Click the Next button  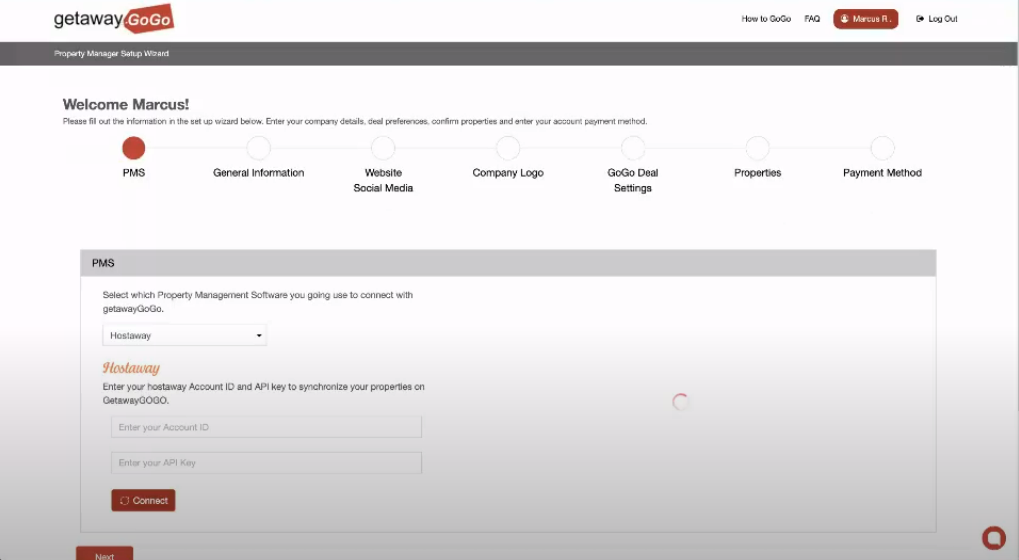pos(105,554)
